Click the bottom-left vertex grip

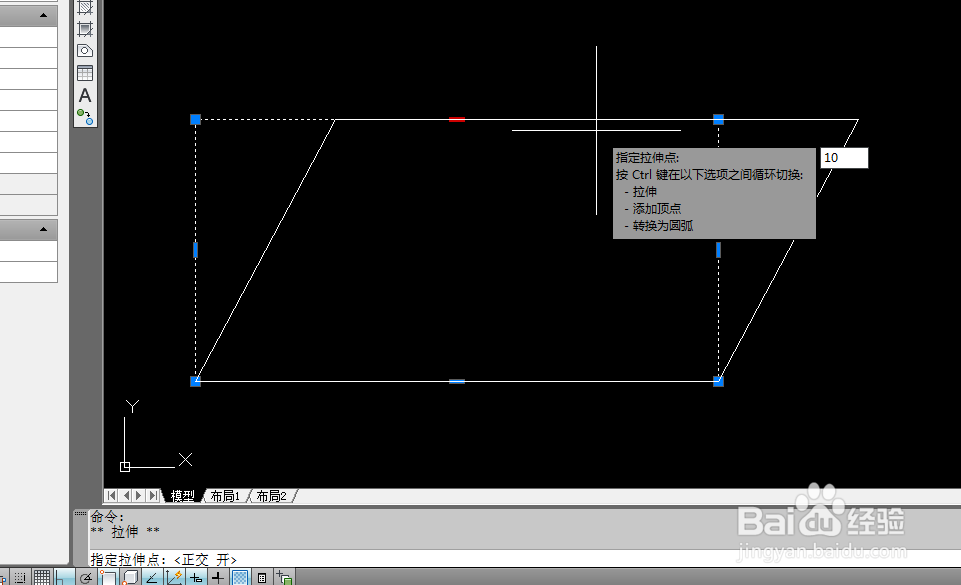coord(196,381)
